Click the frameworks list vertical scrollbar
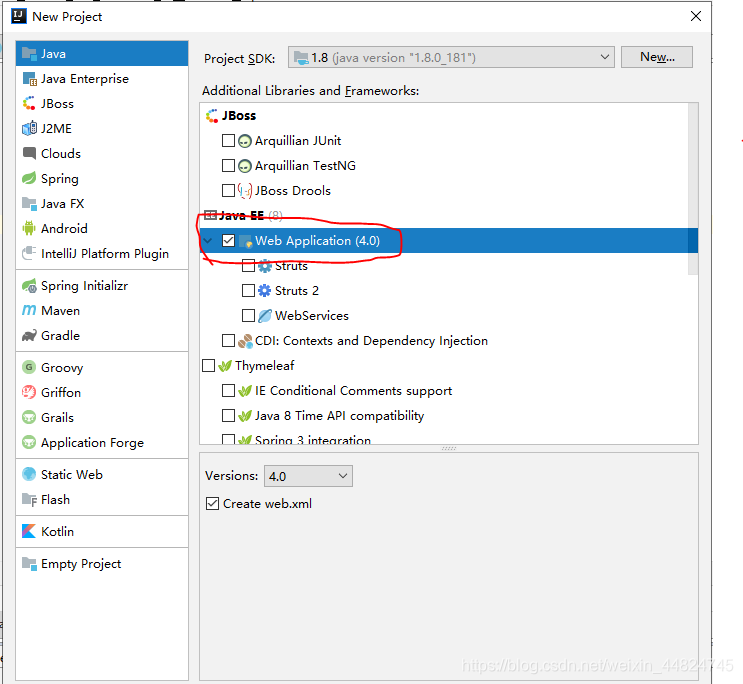This screenshot has width=743, height=684. point(693,189)
